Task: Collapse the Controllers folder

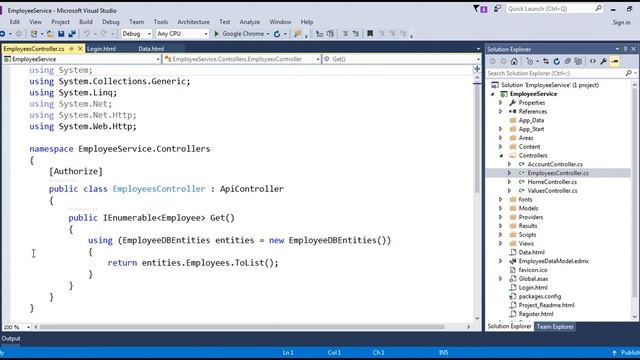Action: (x=501, y=156)
